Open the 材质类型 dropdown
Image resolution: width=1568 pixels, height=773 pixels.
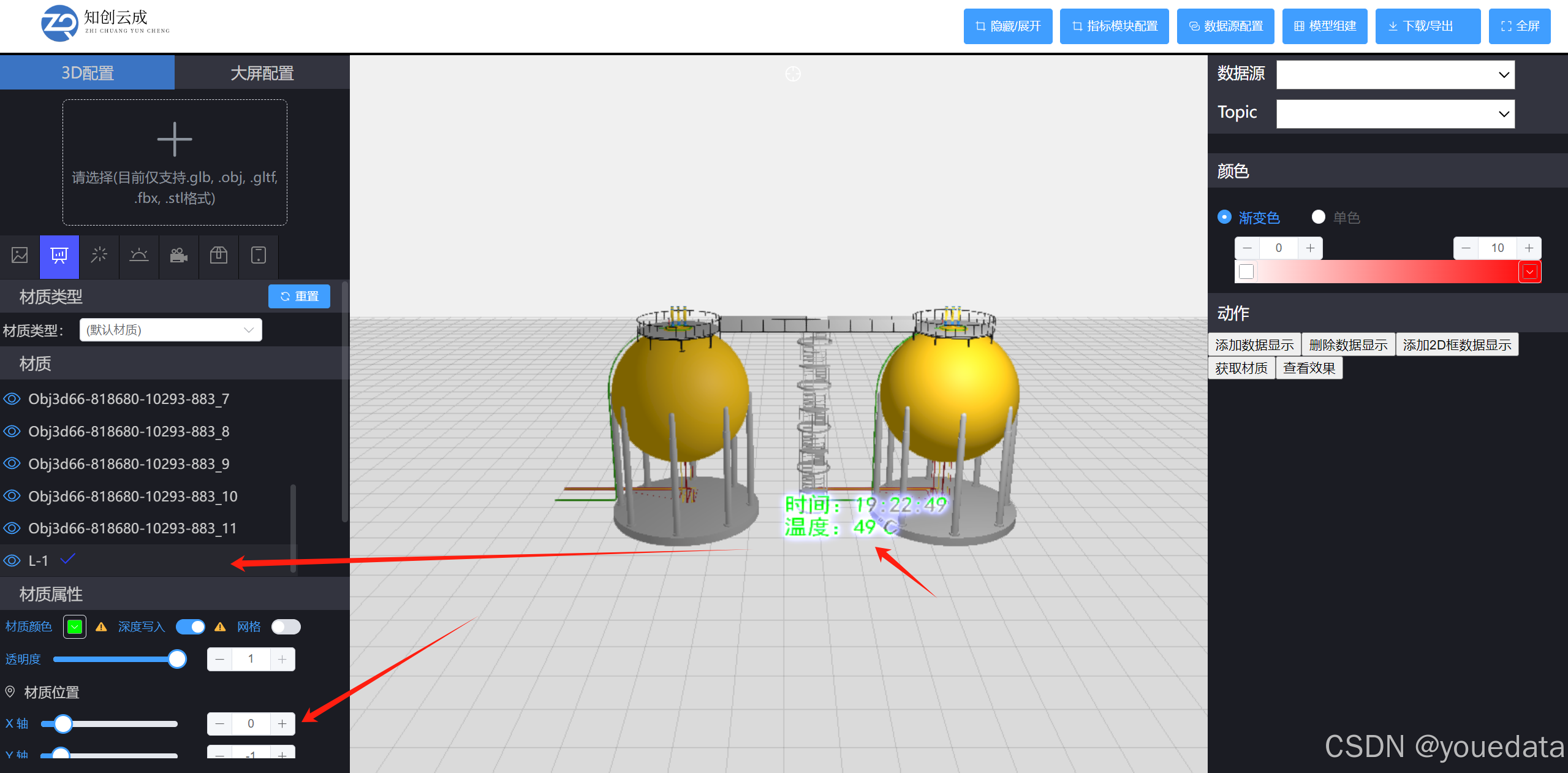[x=170, y=330]
